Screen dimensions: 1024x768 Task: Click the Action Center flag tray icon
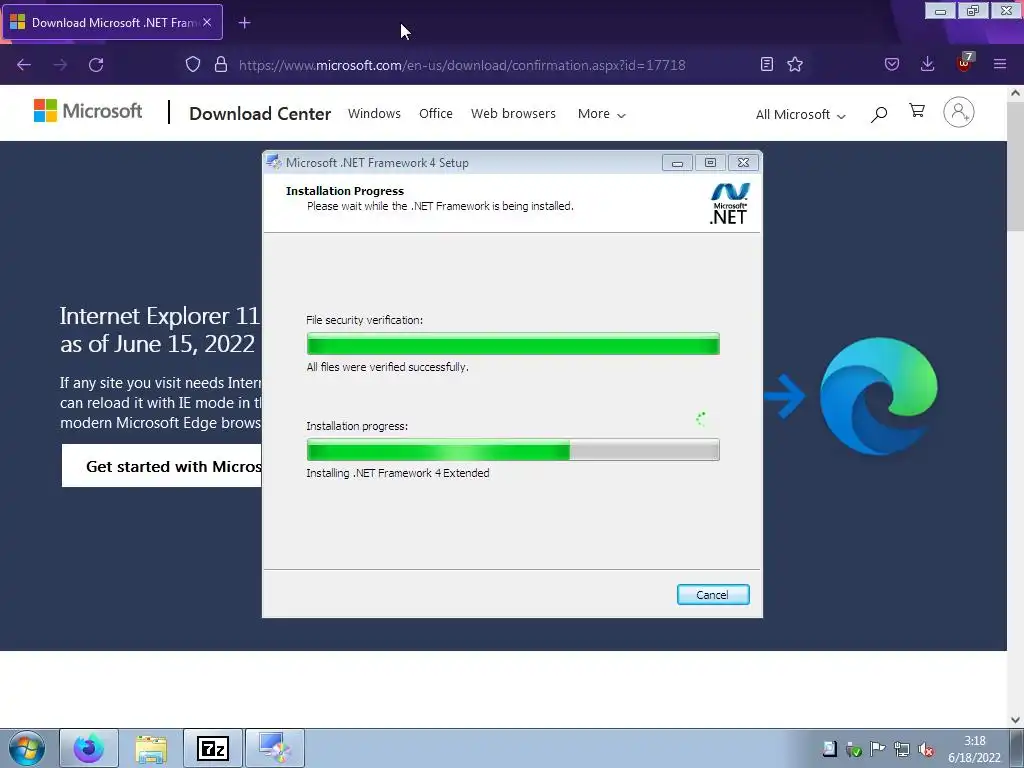pos(878,749)
